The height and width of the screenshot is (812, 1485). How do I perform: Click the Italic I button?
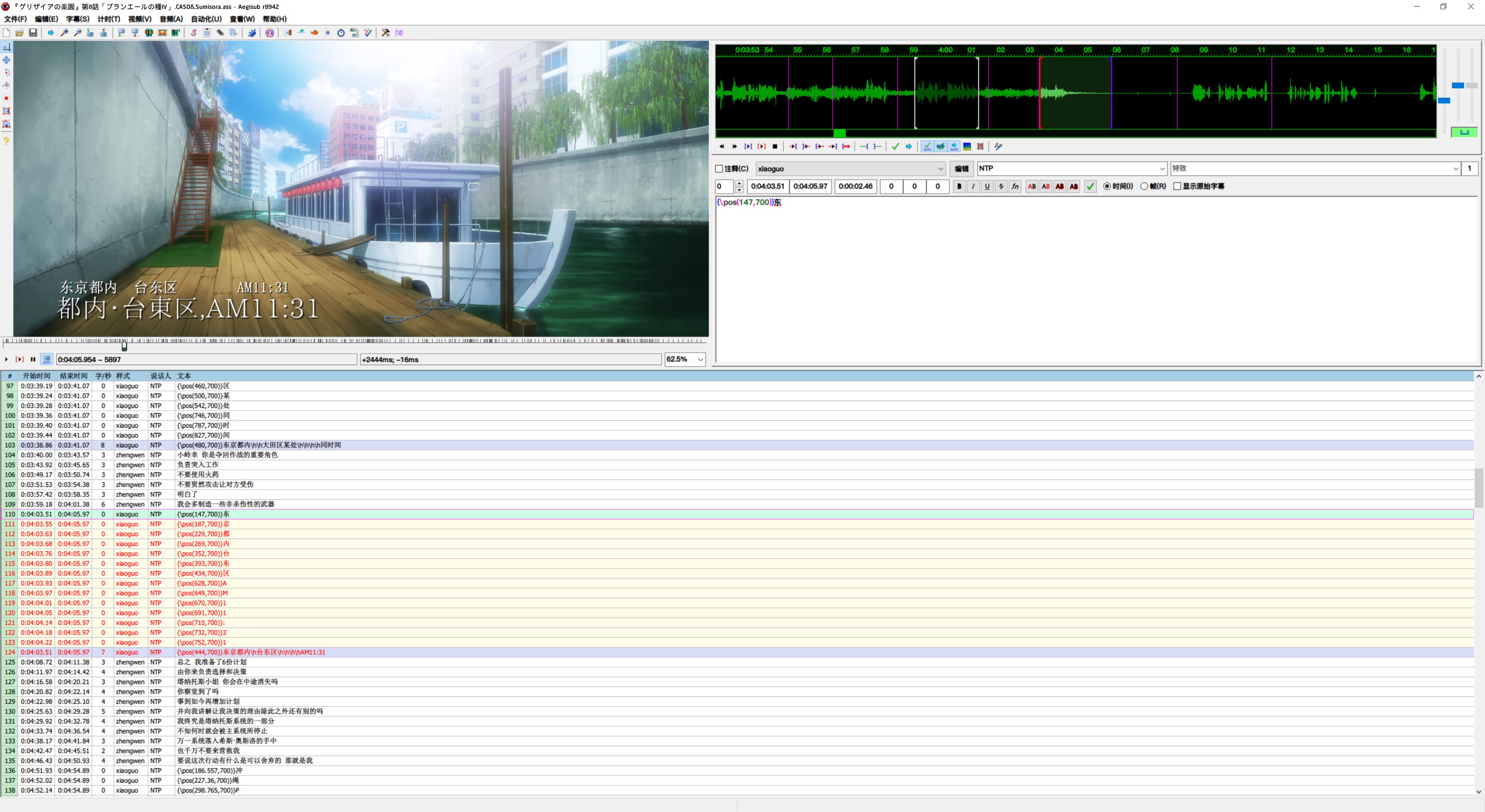pyautogui.click(x=973, y=186)
